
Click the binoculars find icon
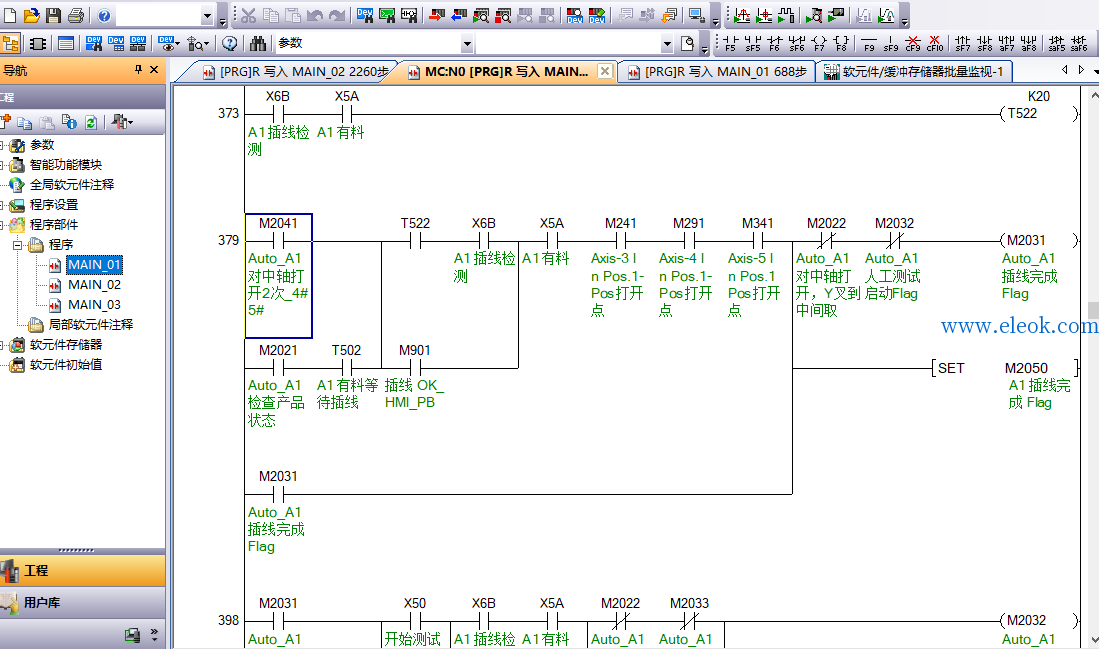(258, 43)
